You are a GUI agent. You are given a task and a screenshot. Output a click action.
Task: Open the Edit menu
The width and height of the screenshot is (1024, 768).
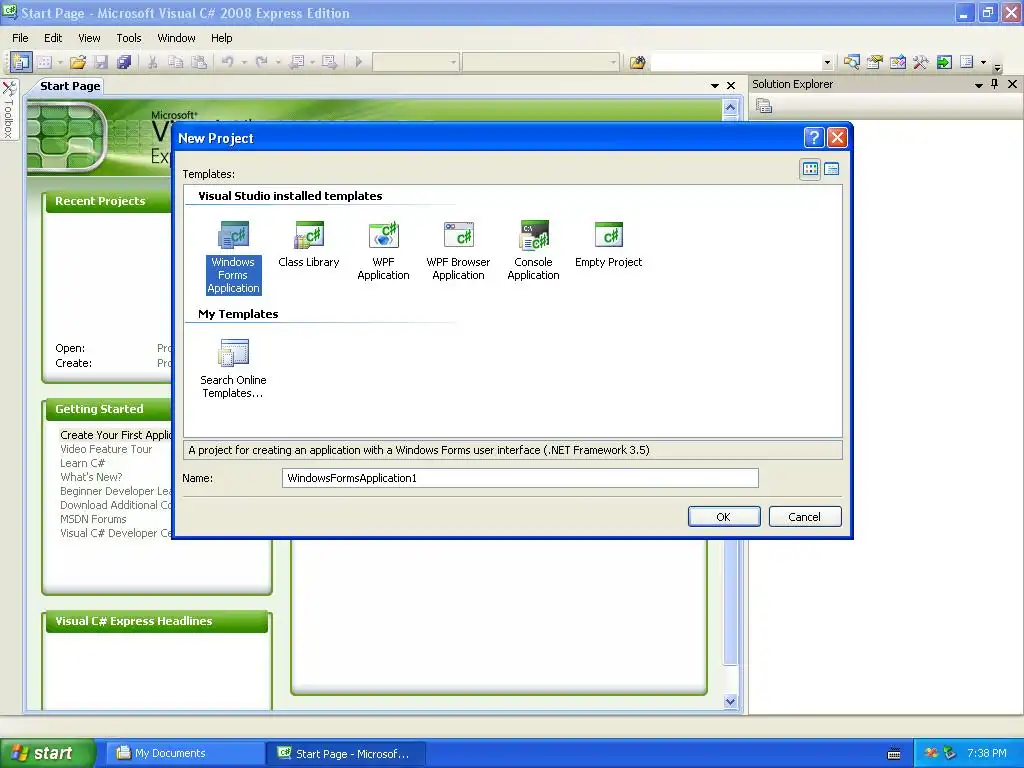(x=53, y=38)
